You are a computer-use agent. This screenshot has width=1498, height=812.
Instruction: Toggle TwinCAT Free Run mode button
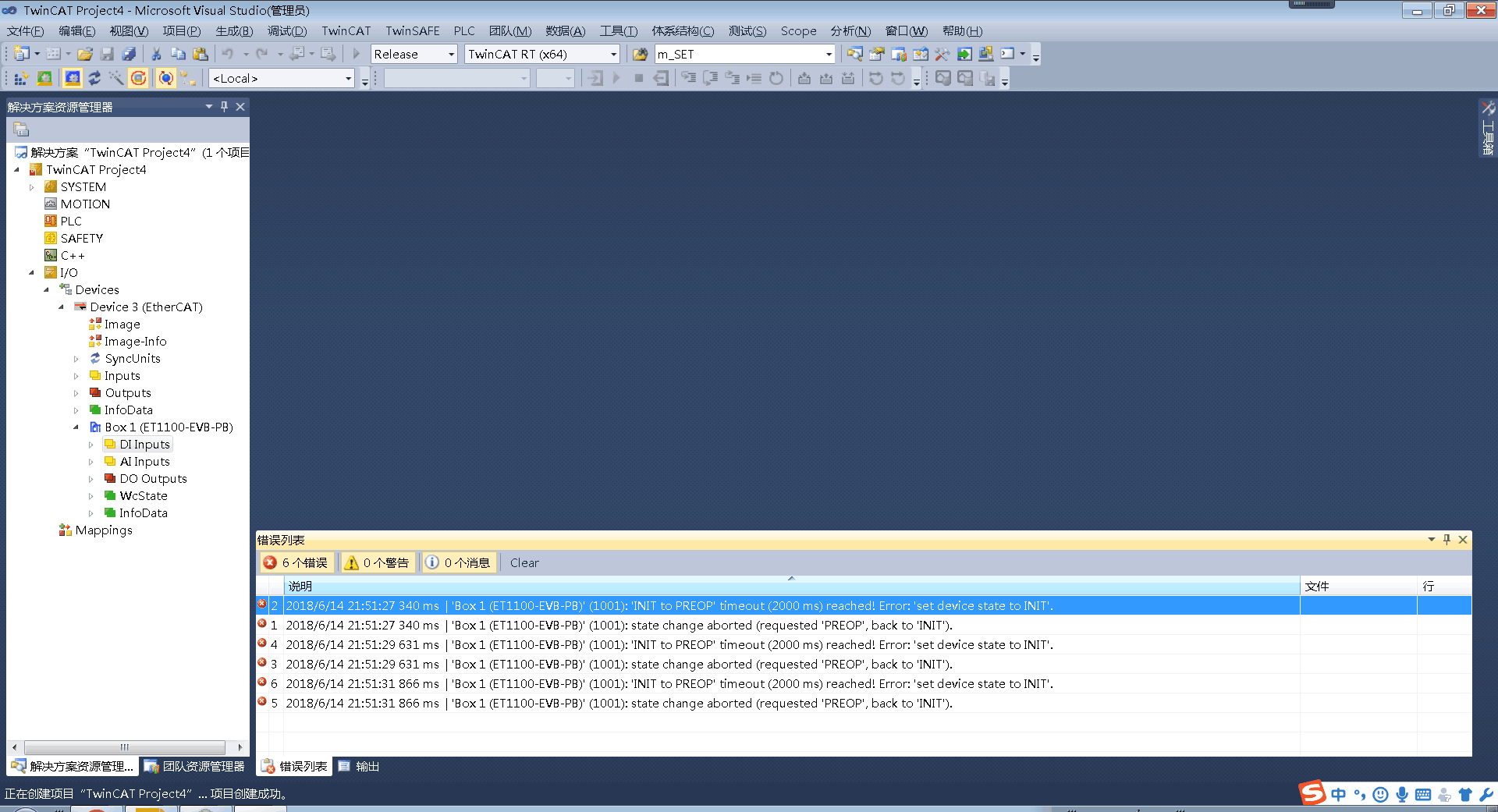click(139, 78)
